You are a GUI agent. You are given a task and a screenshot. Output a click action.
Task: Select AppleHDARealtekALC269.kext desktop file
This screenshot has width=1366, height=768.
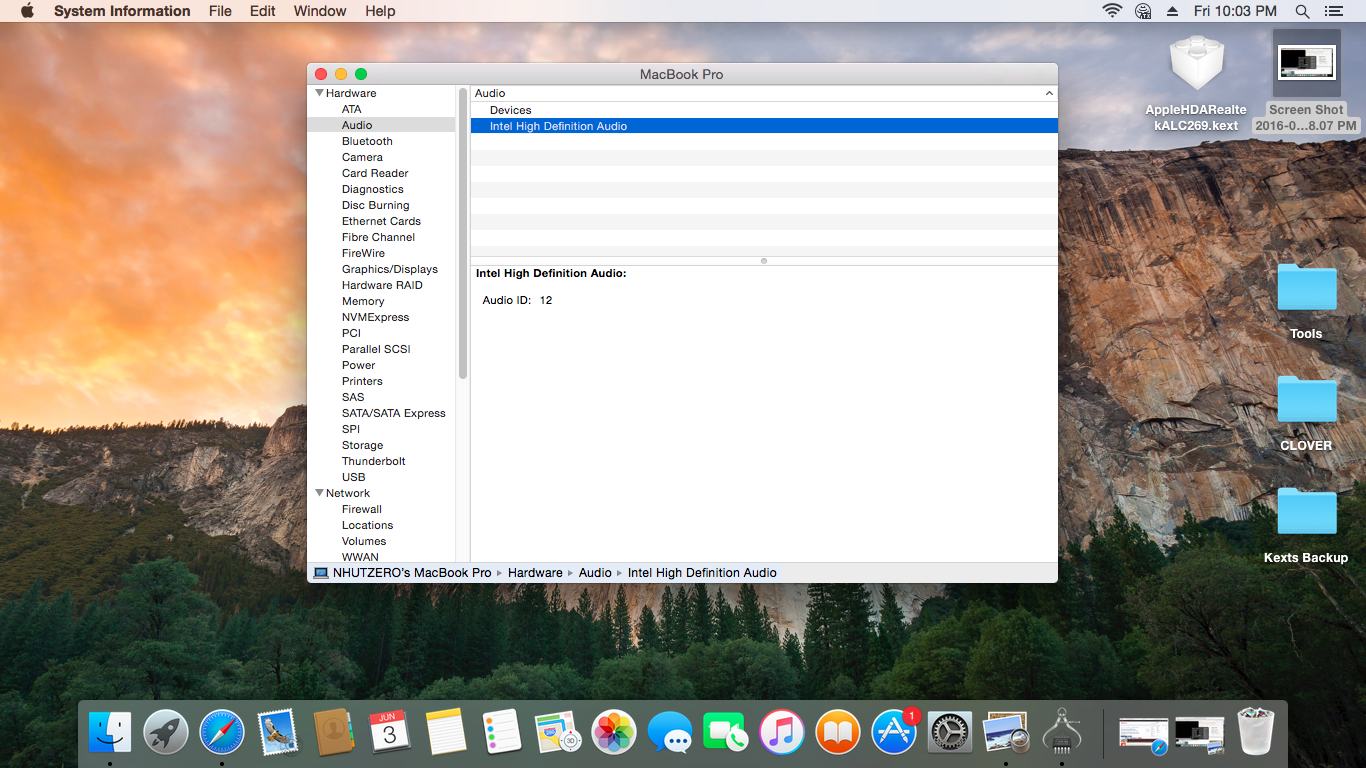point(1196,84)
